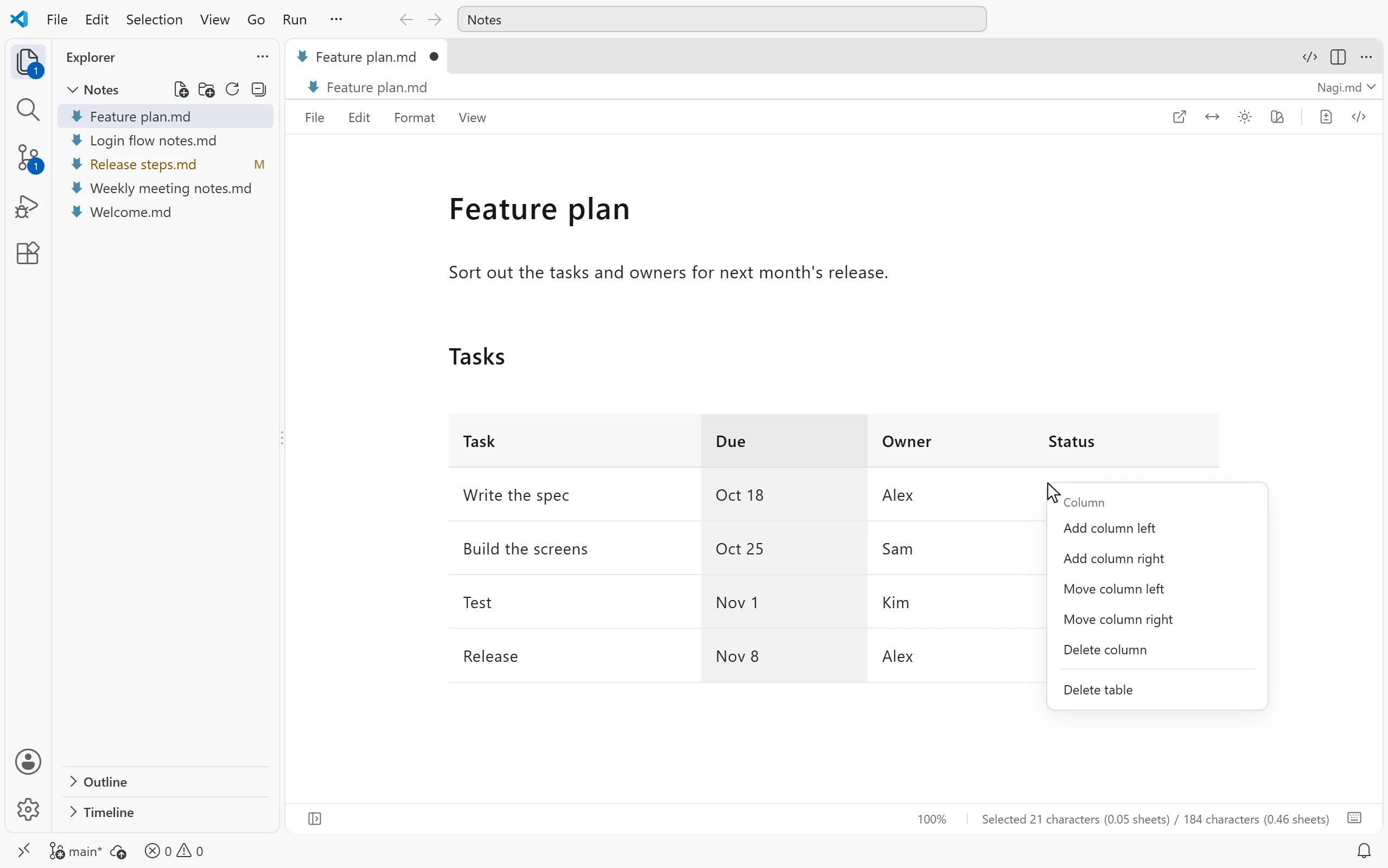Open Explorer panel more actions menu

click(x=262, y=57)
